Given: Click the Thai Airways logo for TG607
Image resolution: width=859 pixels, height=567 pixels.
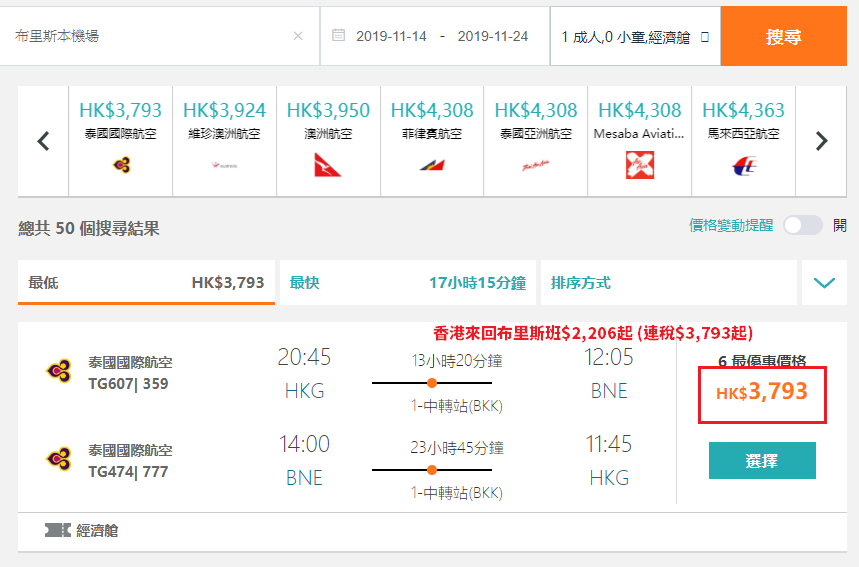Looking at the screenshot, I should (59, 371).
